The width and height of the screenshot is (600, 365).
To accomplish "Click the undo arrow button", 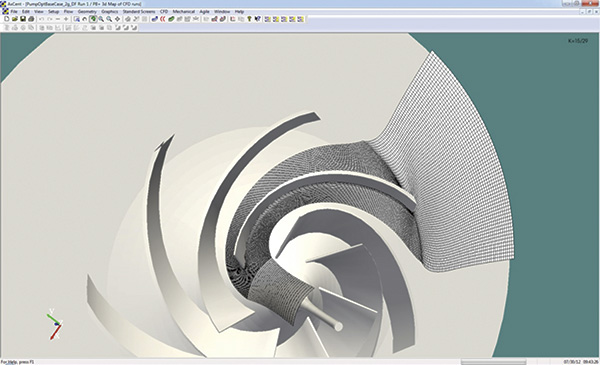I will tap(41, 19).
